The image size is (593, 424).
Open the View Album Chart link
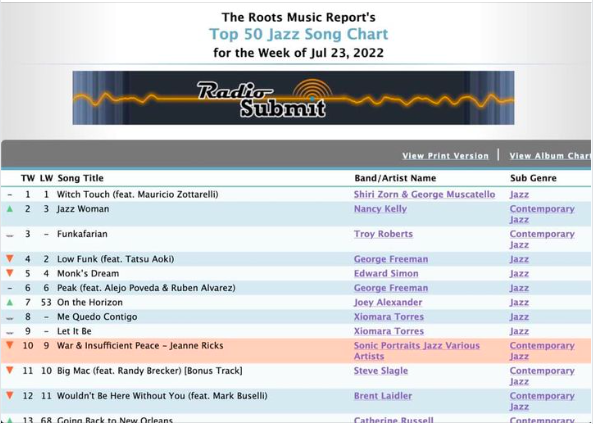click(550, 156)
